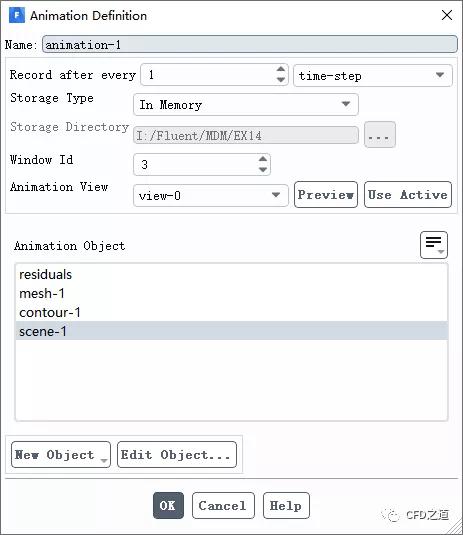Open the New Object dropdown button

point(61,454)
